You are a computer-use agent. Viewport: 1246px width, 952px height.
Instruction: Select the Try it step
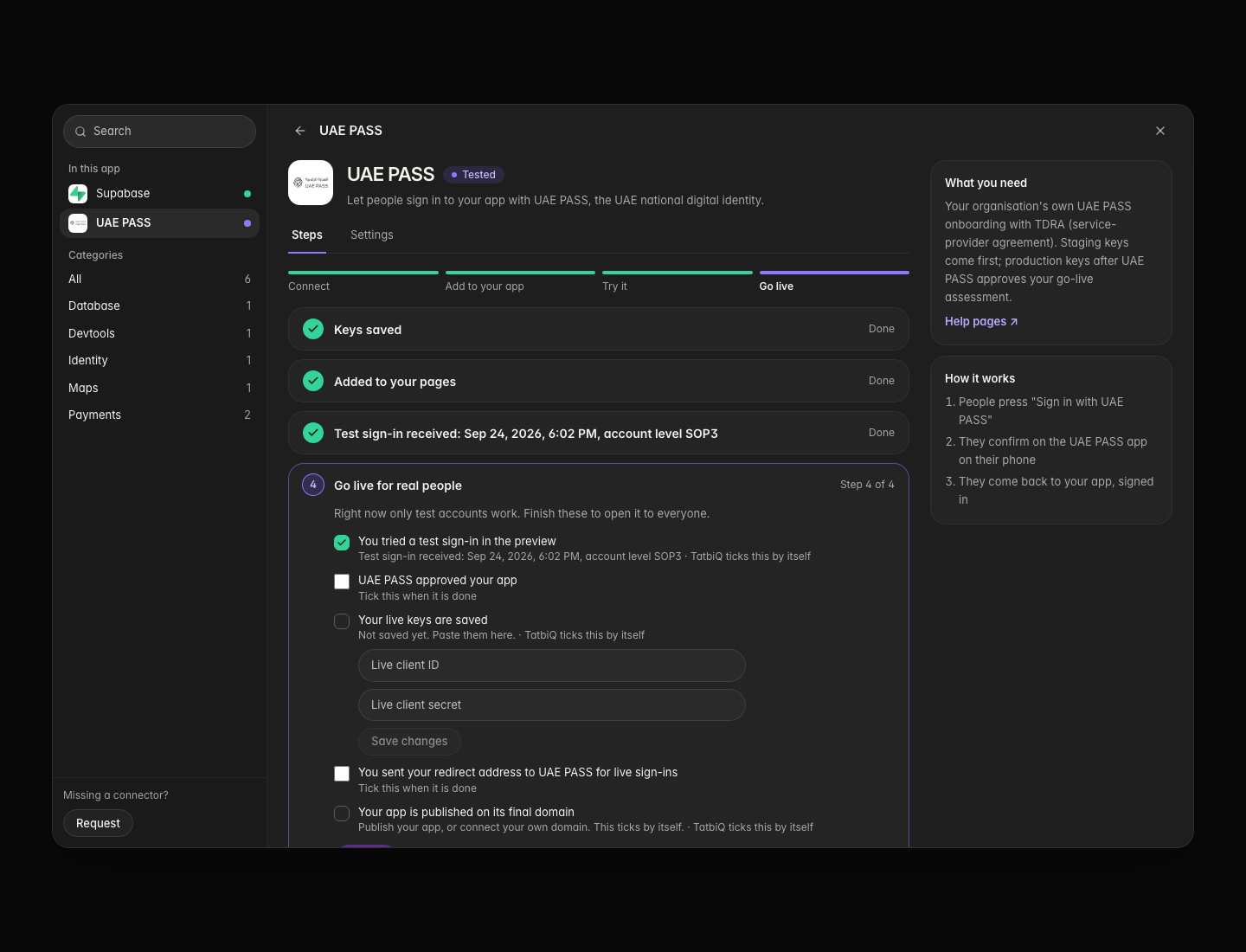(678, 280)
